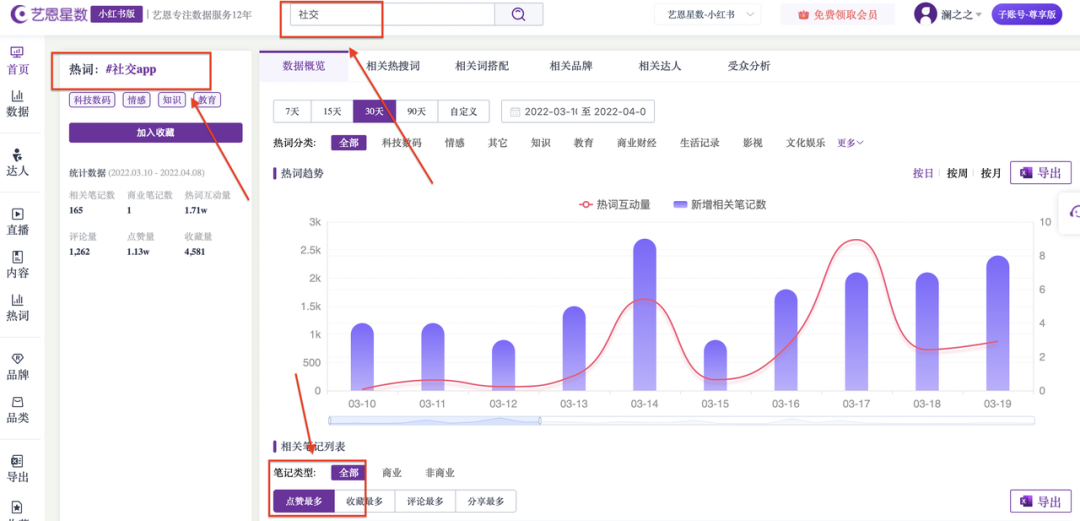Sort notes by 分享最多
Screen dimensions: 1080x521
click(485, 502)
